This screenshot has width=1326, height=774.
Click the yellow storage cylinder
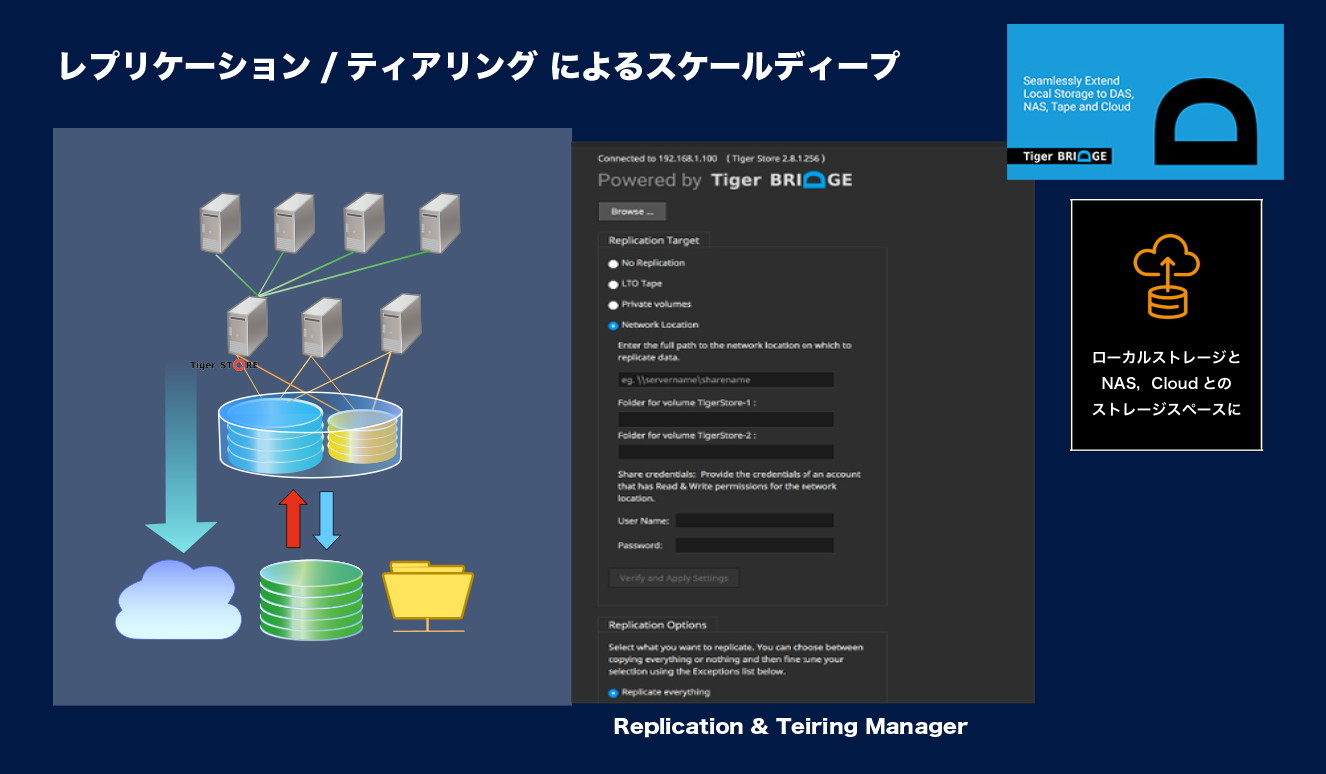click(x=361, y=435)
